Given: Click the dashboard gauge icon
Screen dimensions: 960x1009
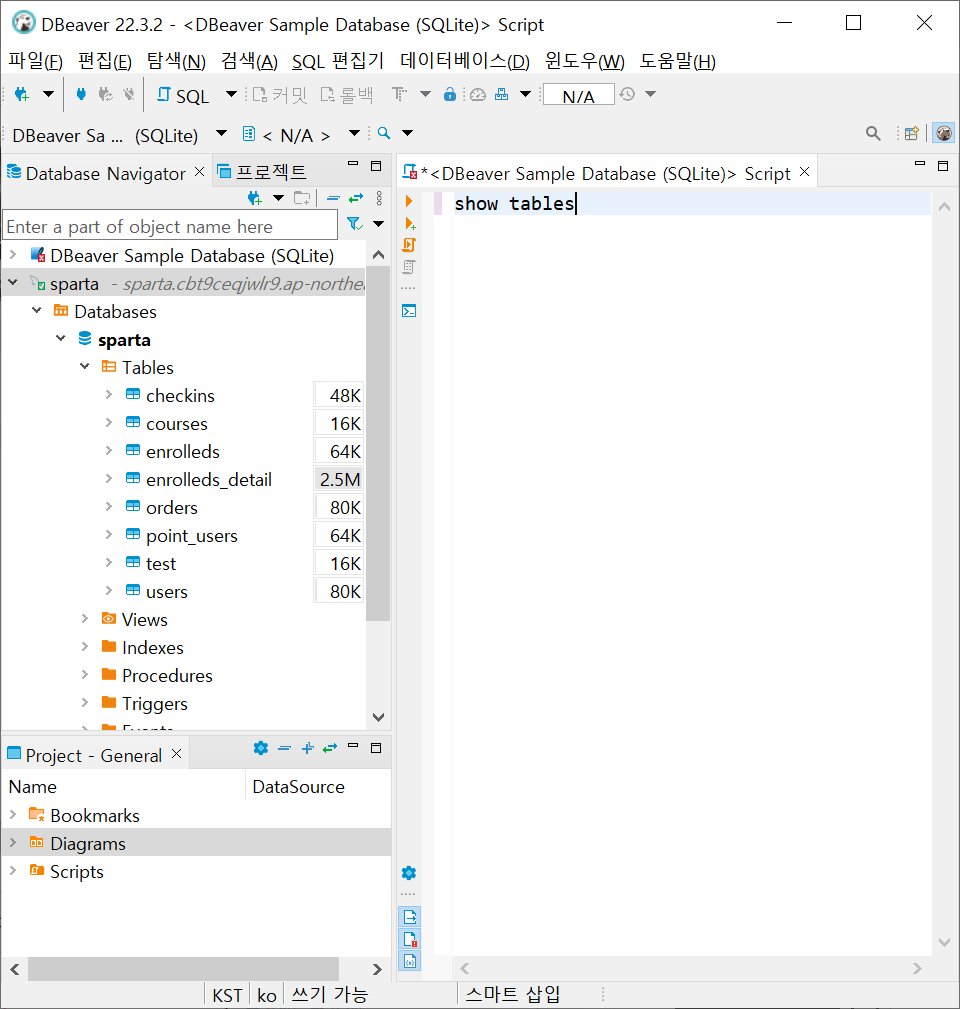Looking at the screenshot, I should click(477, 95).
